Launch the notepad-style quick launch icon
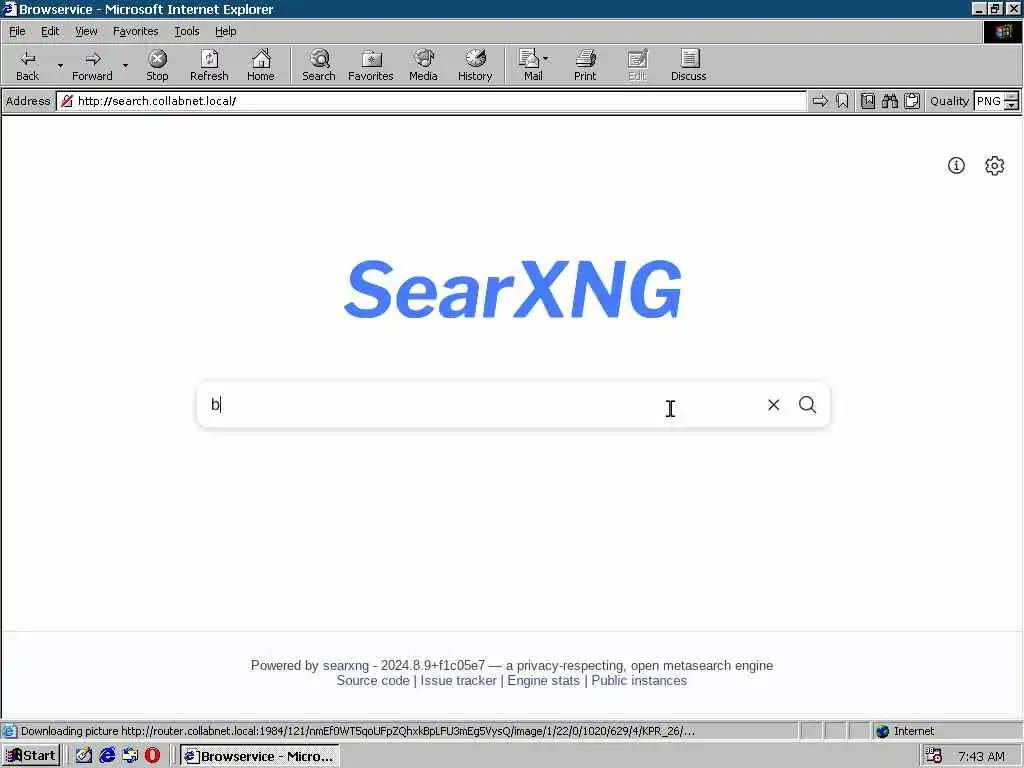 (84, 756)
